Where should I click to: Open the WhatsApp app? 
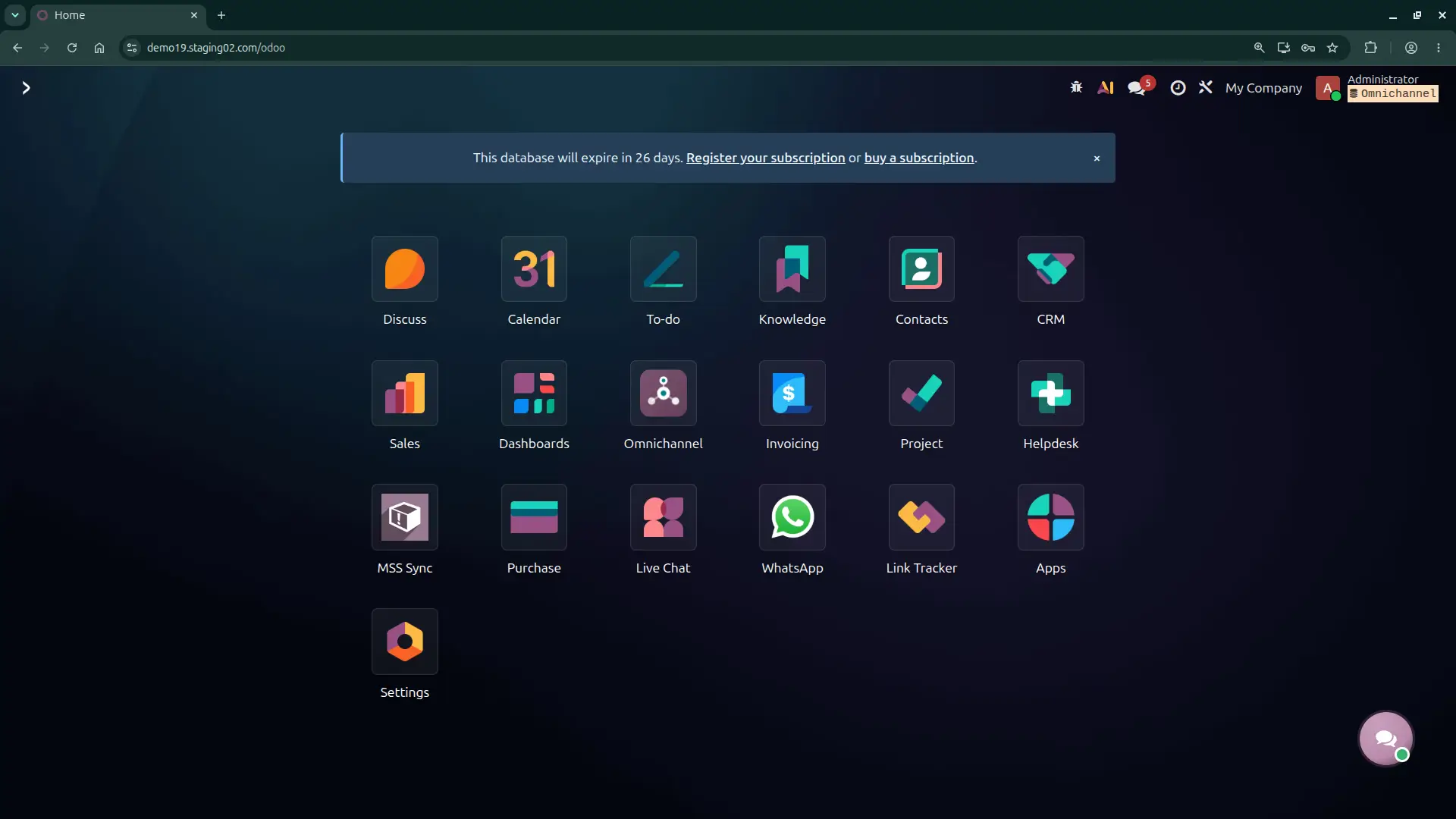[792, 518]
